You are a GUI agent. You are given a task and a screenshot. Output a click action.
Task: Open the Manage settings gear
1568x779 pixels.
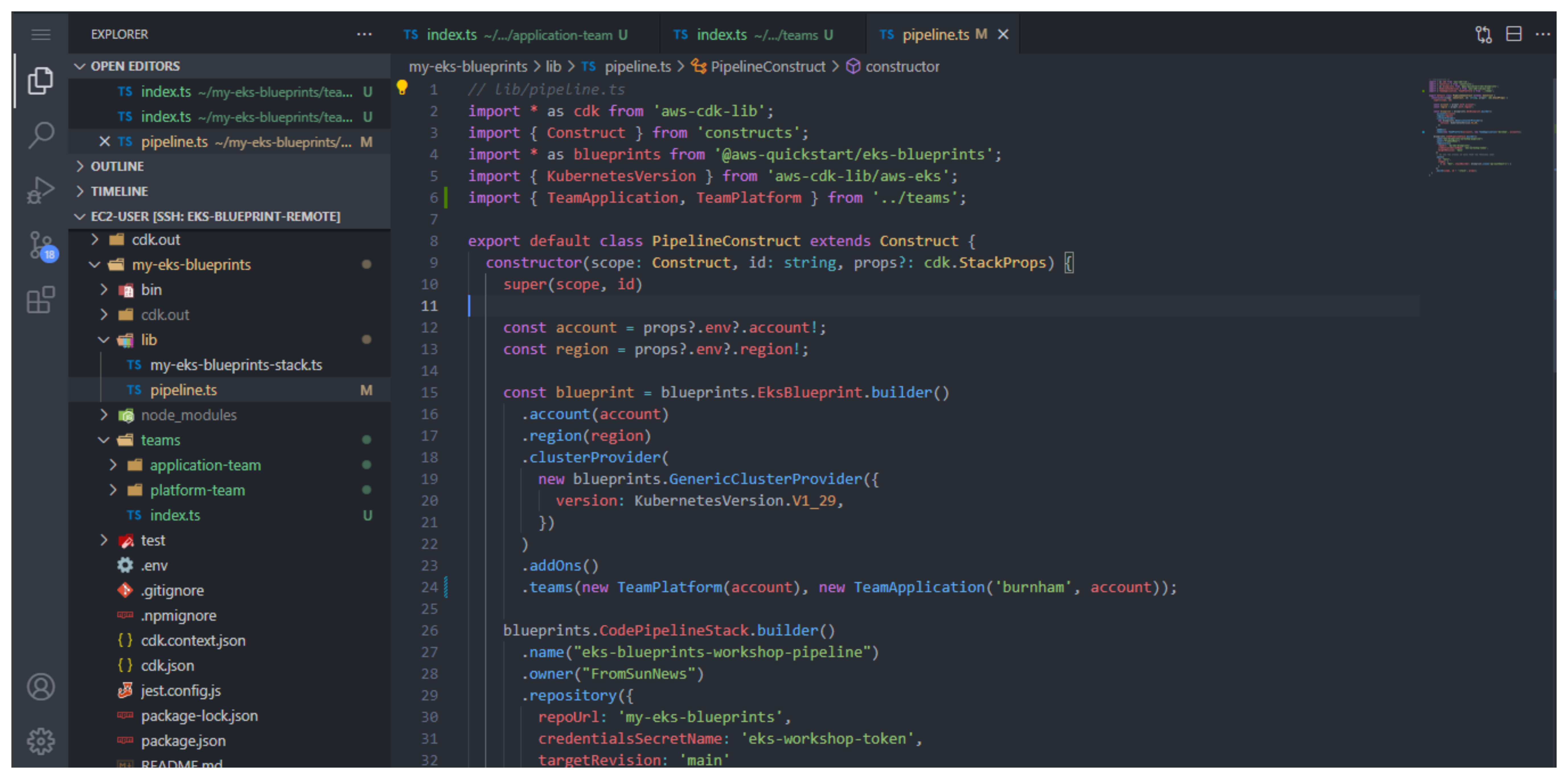tap(41, 741)
